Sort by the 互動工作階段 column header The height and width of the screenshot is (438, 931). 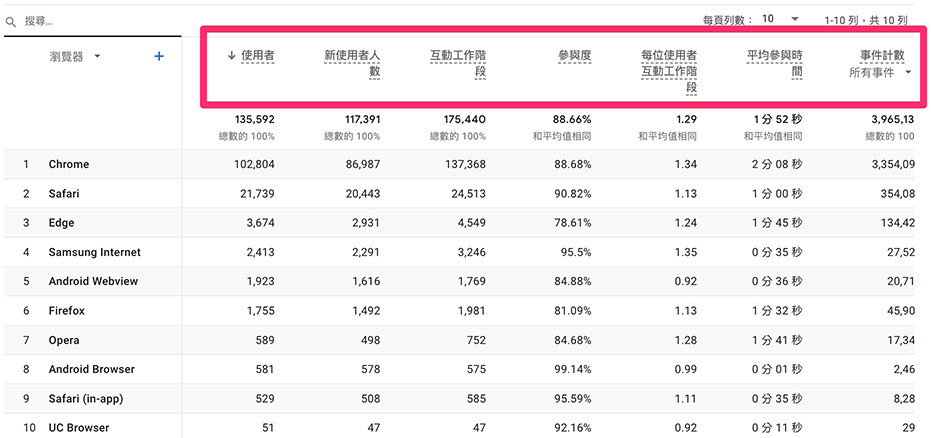458,64
